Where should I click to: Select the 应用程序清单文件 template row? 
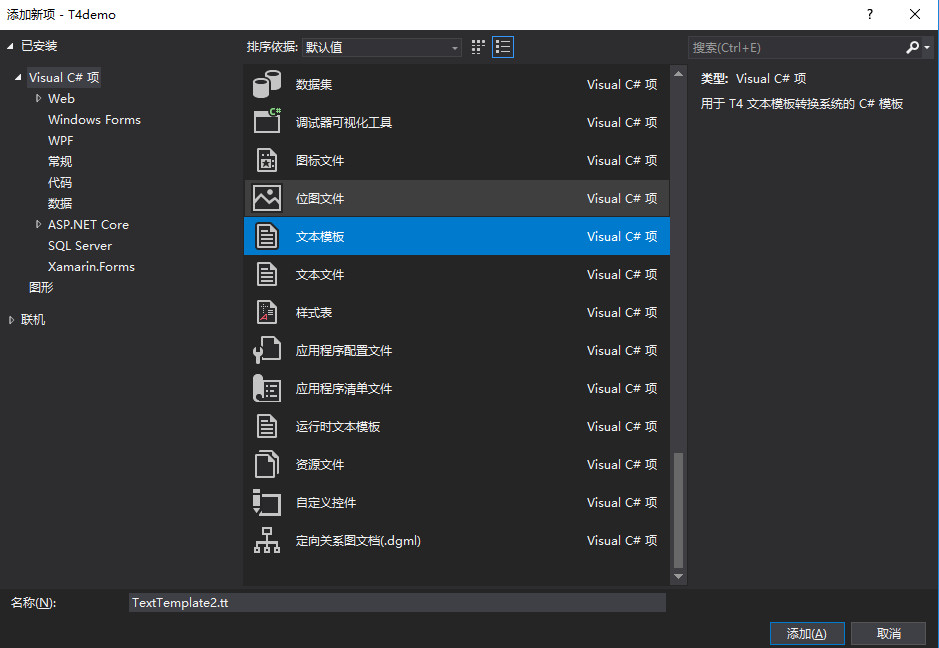click(x=457, y=388)
